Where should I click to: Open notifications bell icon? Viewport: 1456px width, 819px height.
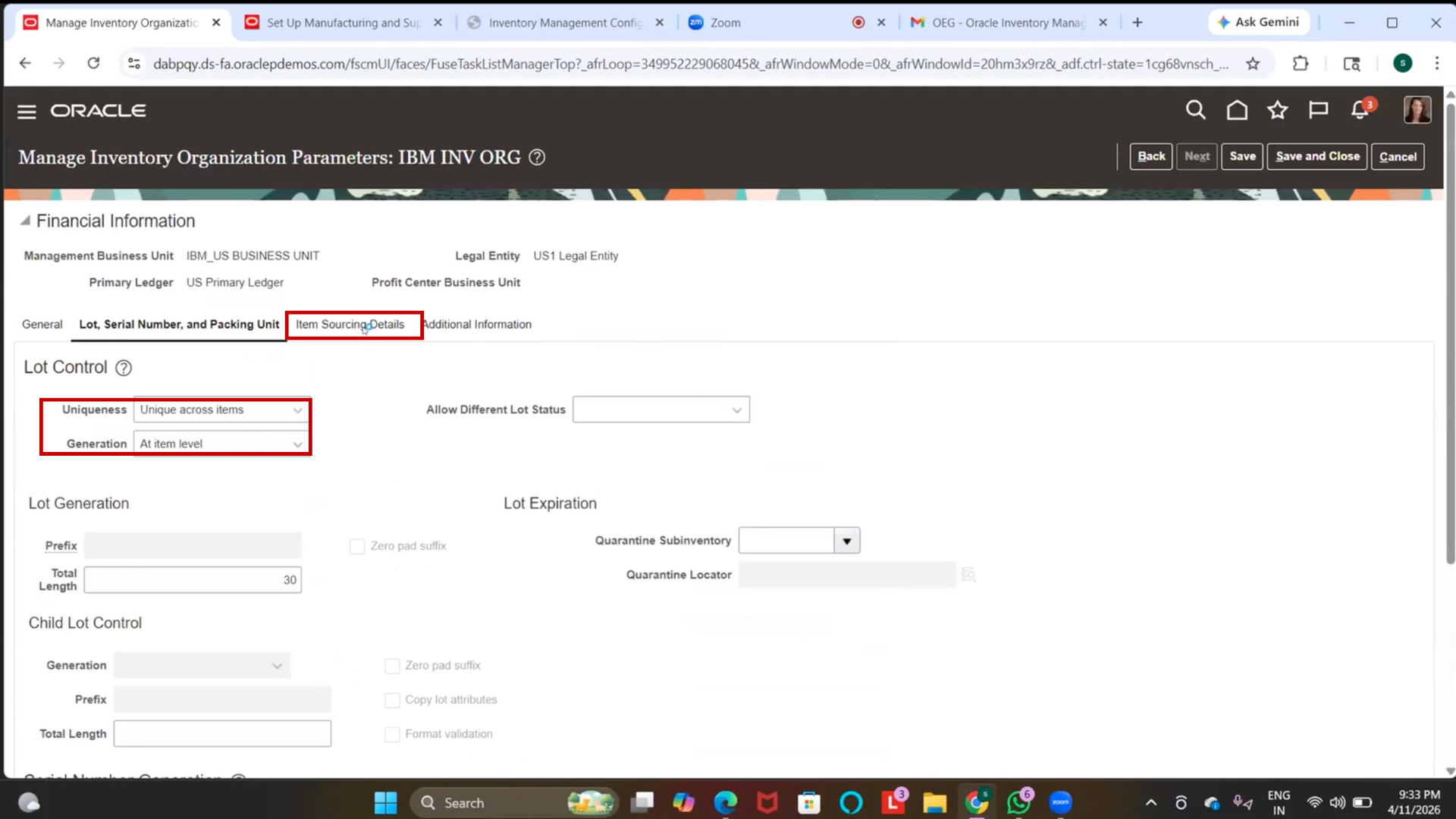[1360, 110]
